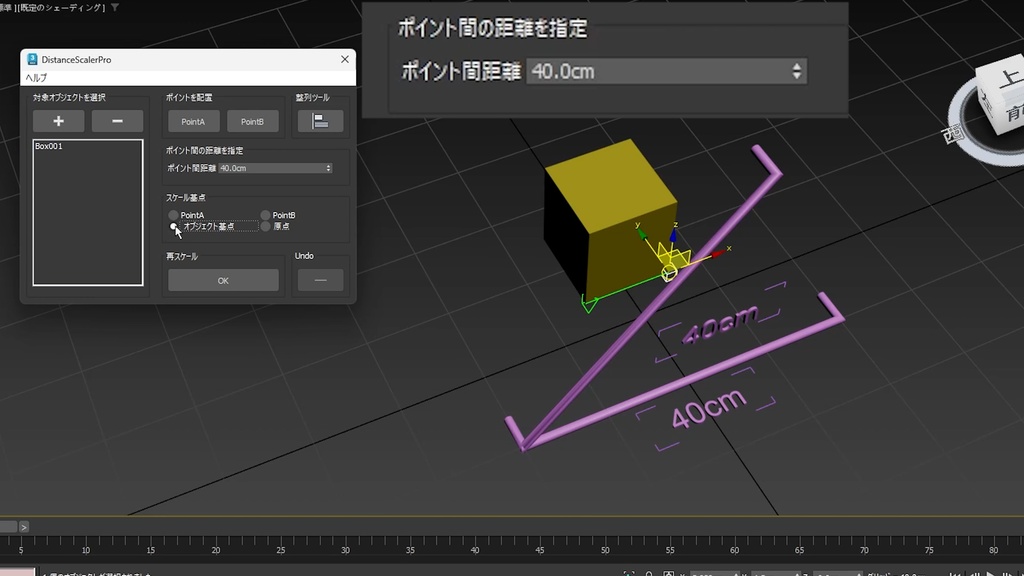Click frame 55 on the timeline
Screen dimensions: 1024x576
pos(669,550)
